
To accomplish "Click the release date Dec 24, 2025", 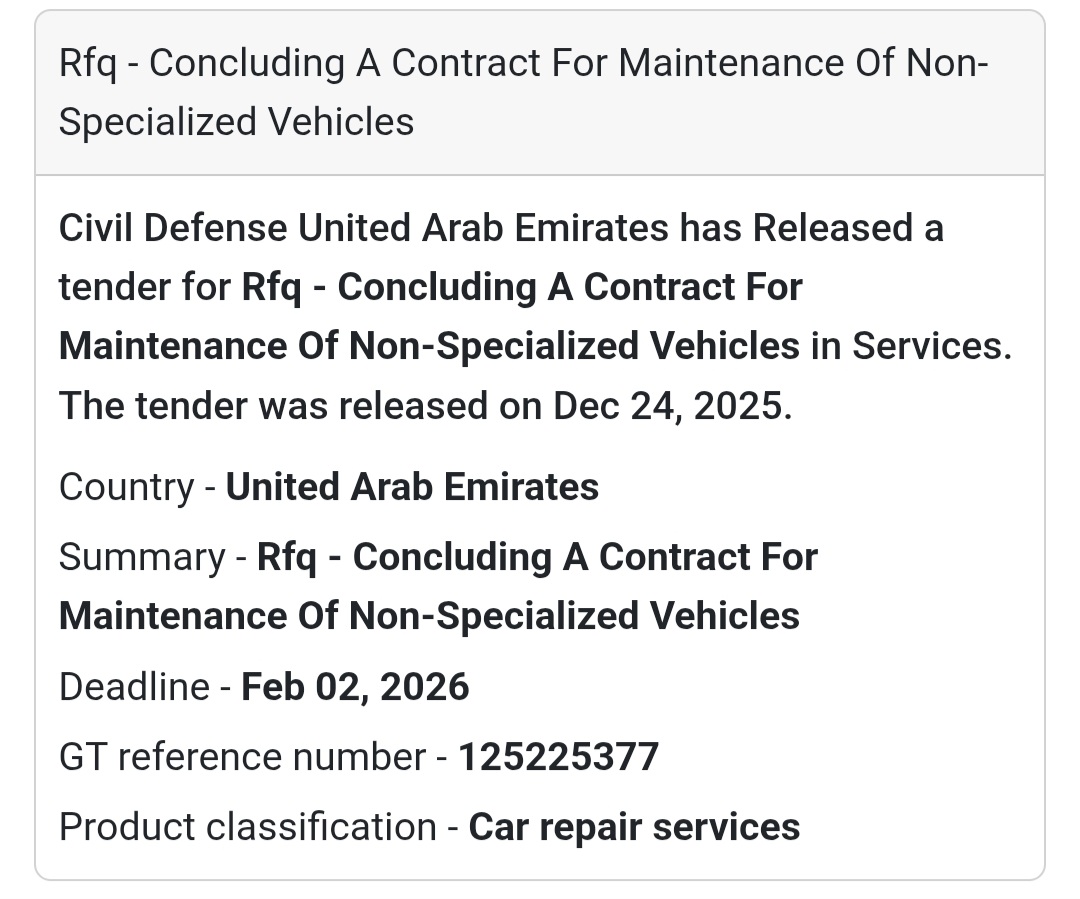I will (669, 405).
